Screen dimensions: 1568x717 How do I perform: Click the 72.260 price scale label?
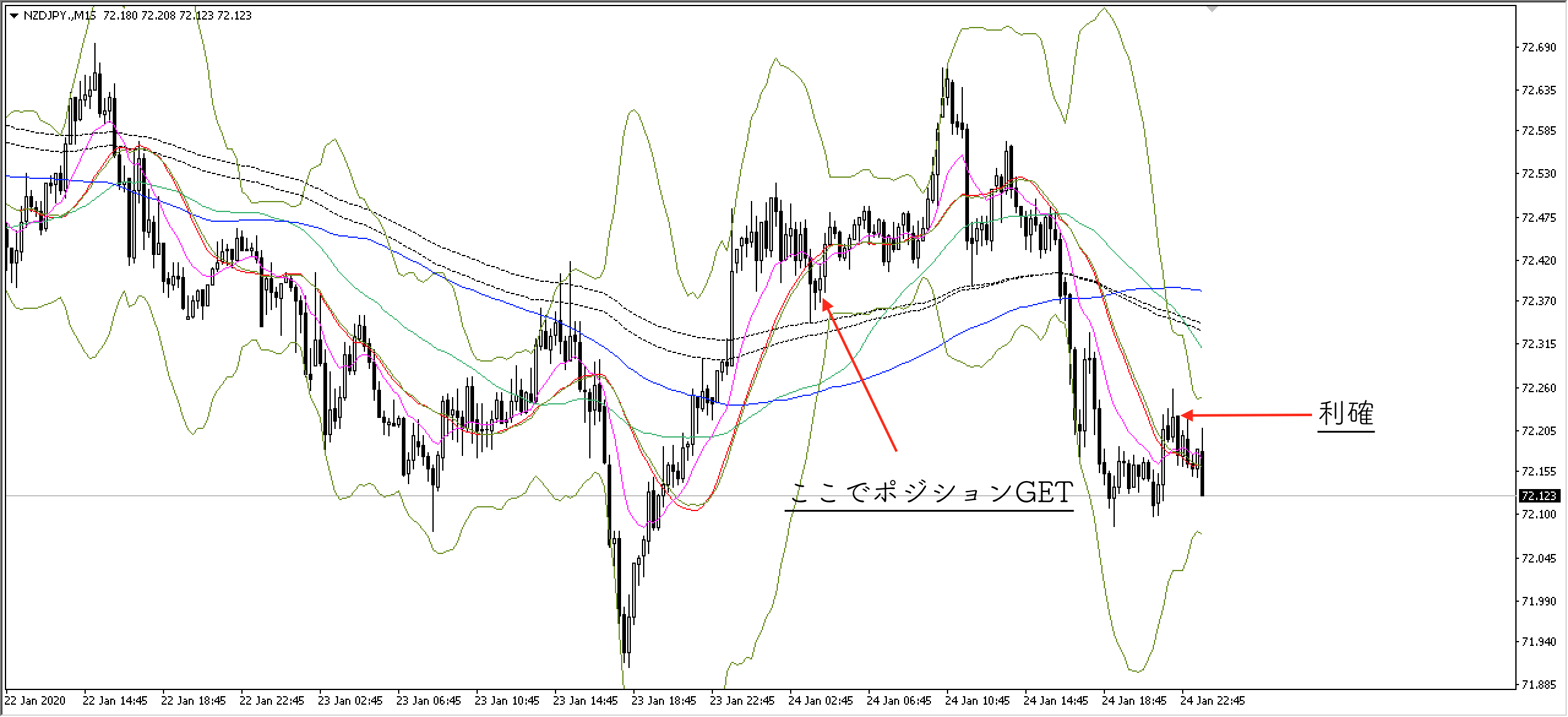point(1539,388)
